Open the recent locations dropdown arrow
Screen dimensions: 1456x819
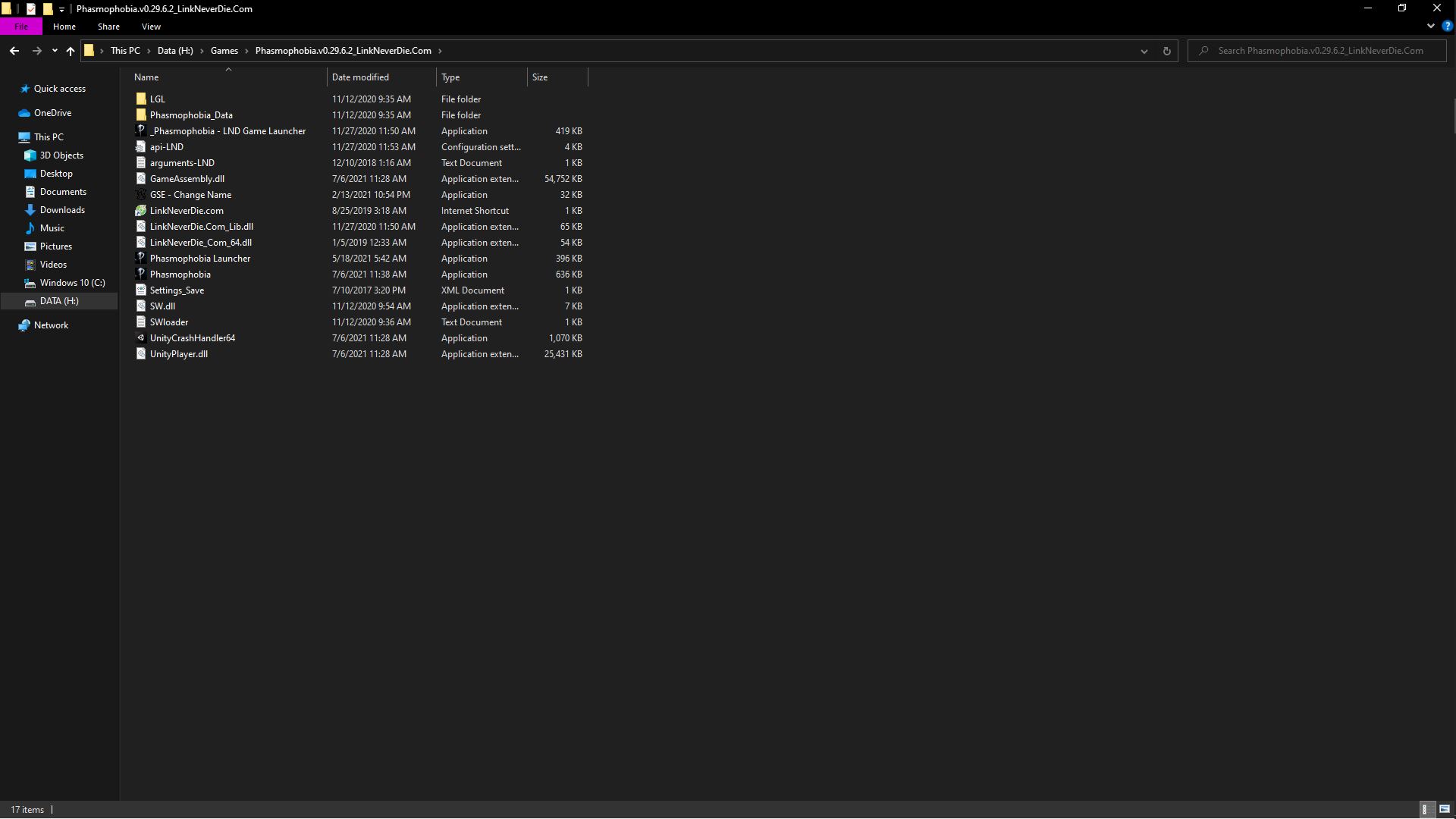(x=54, y=51)
